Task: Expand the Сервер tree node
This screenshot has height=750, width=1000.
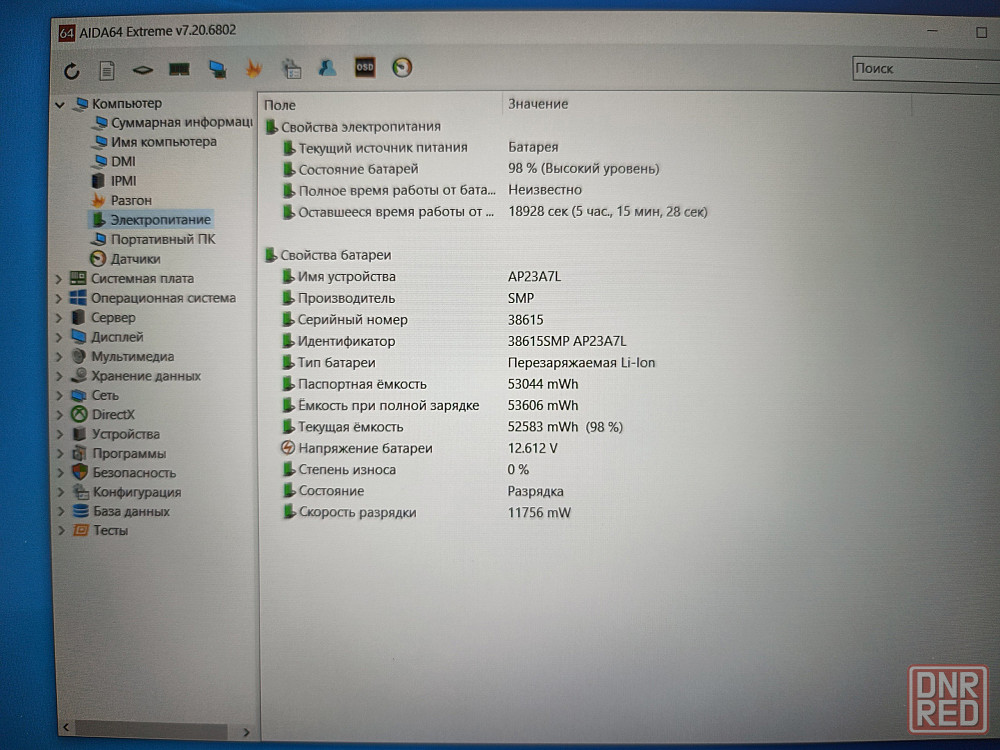Action: point(59,318)
